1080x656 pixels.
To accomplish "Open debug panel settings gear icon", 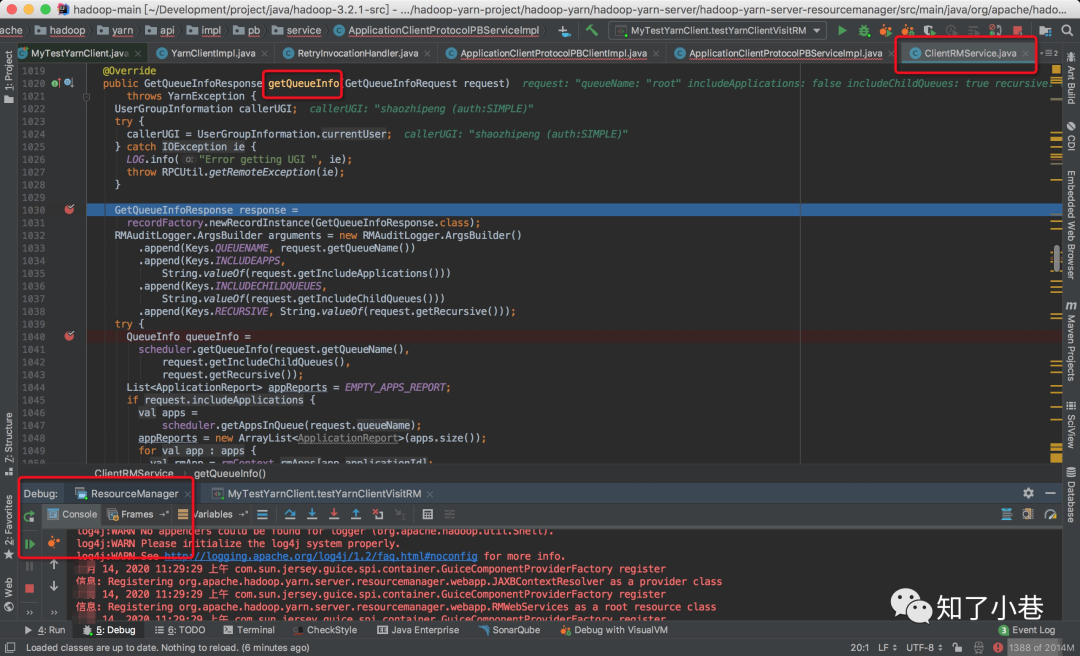I will click(x=1028, y=493).
